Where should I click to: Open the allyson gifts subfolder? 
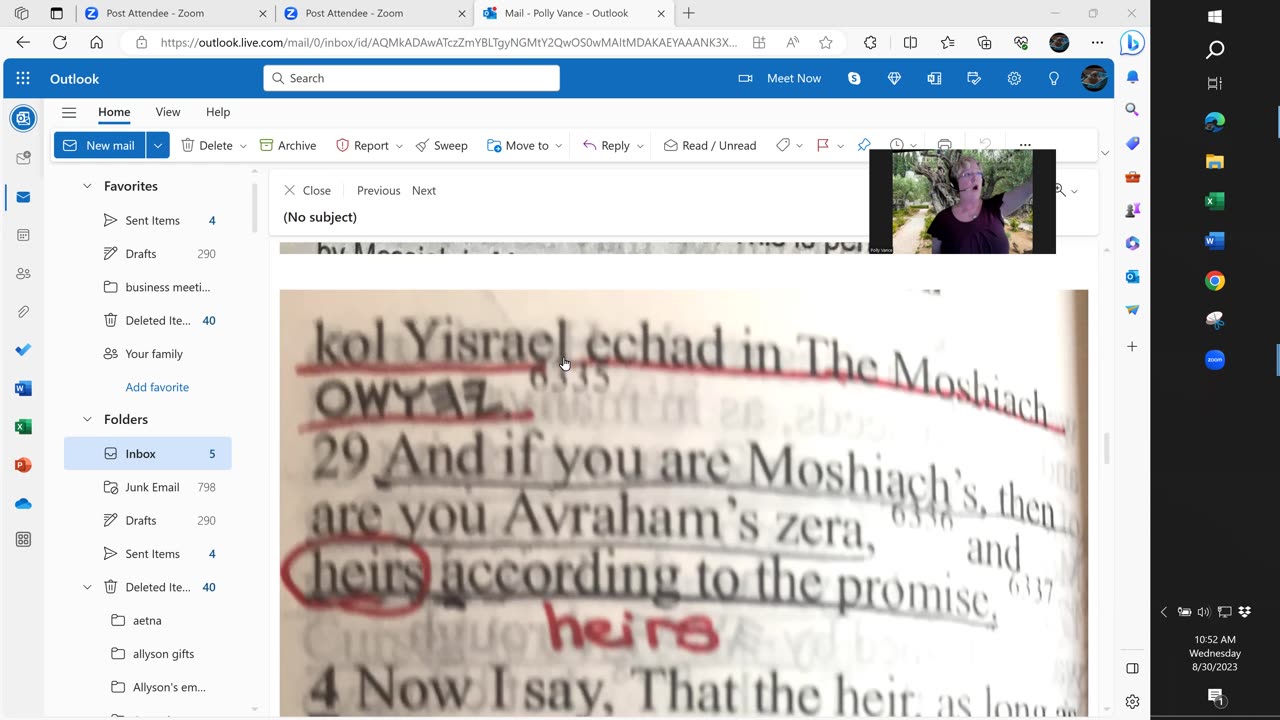click(163, 654)
